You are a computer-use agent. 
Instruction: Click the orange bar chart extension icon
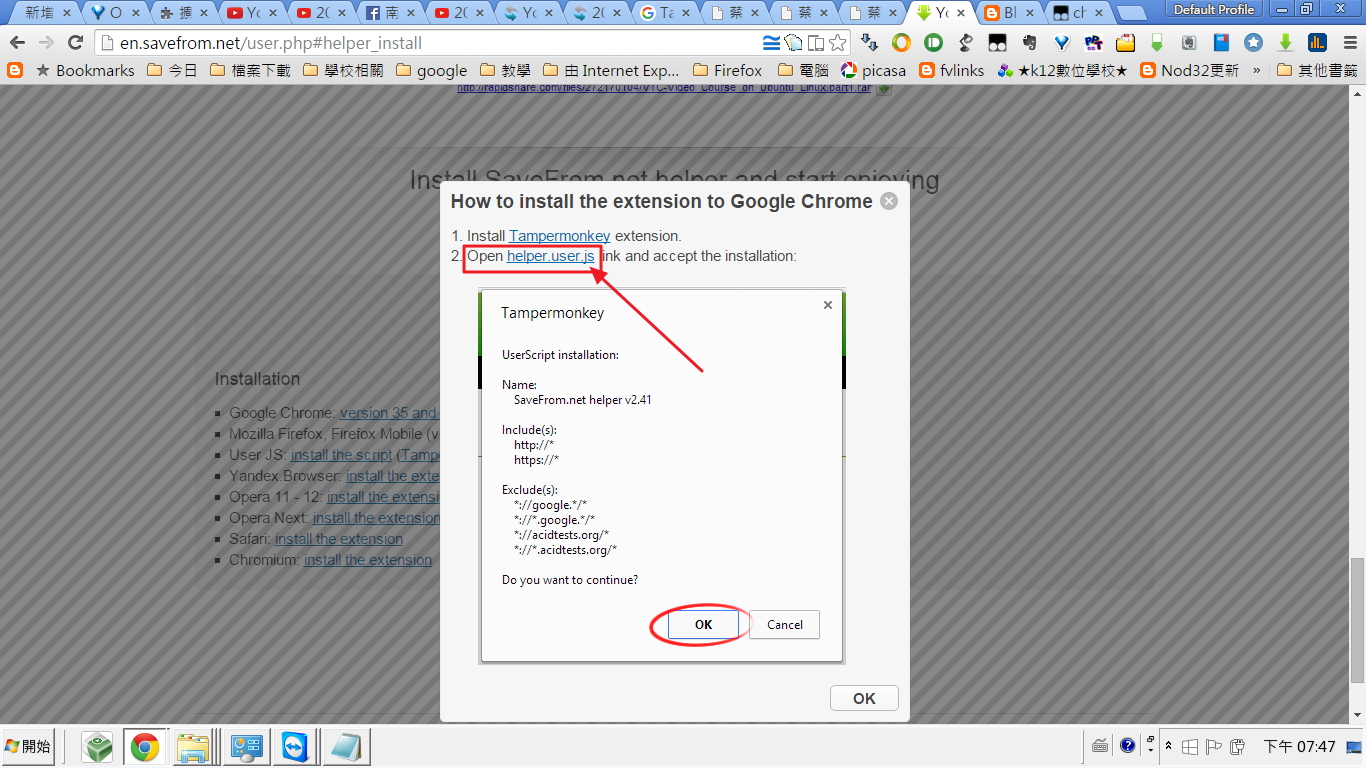click(1317, 43)
